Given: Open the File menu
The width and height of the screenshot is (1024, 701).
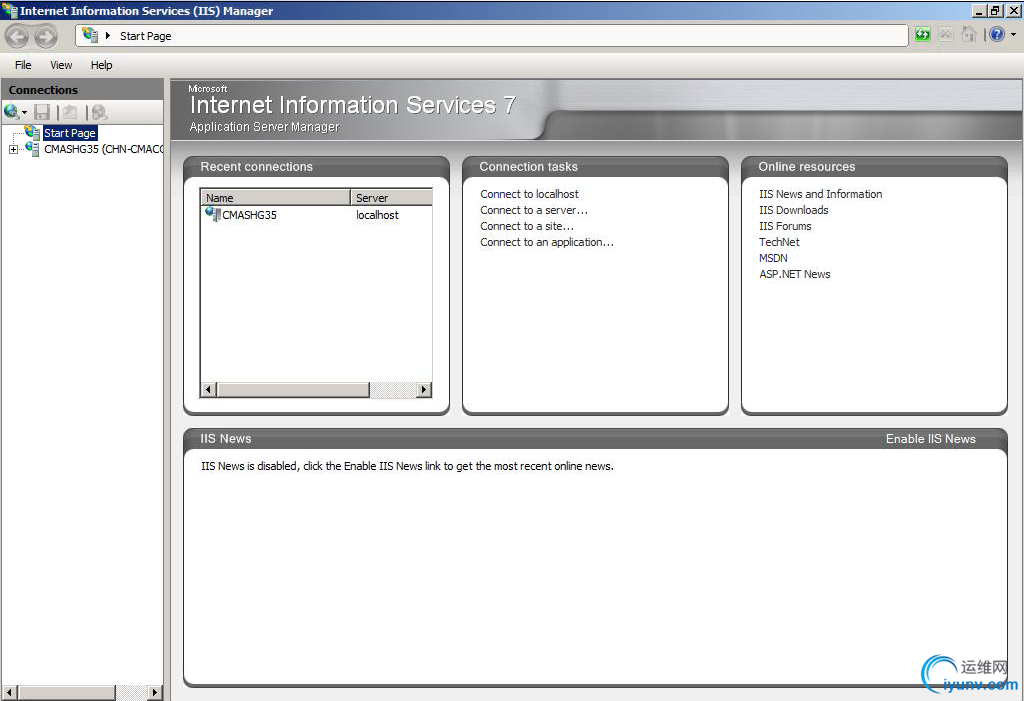Looking at the screenshot, I should (x=23, y=65).
